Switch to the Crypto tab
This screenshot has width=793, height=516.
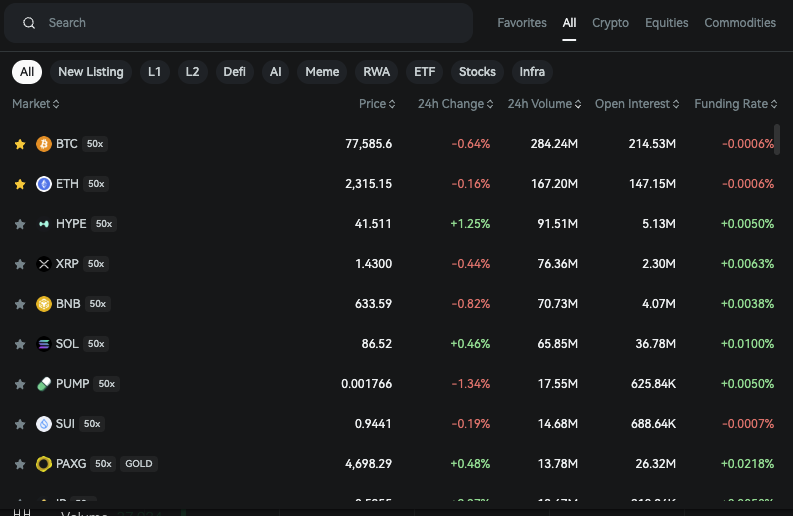pyautogui.click(x=610, y=23)
